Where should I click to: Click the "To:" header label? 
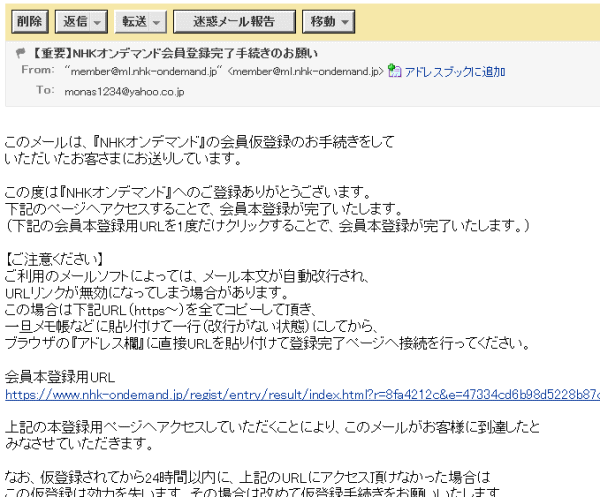point(44,90)
